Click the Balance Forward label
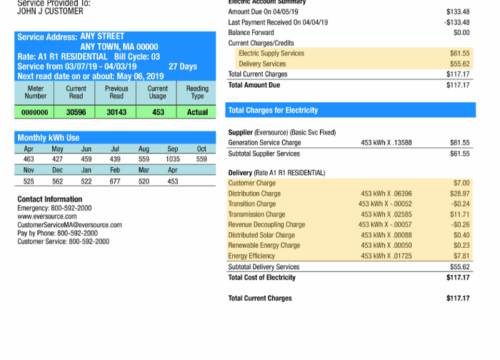 pyautogui.click(x=251, y=33)
